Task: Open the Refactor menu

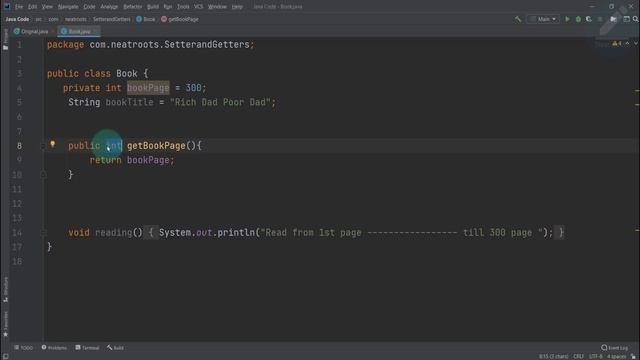Action: (133, 7)
